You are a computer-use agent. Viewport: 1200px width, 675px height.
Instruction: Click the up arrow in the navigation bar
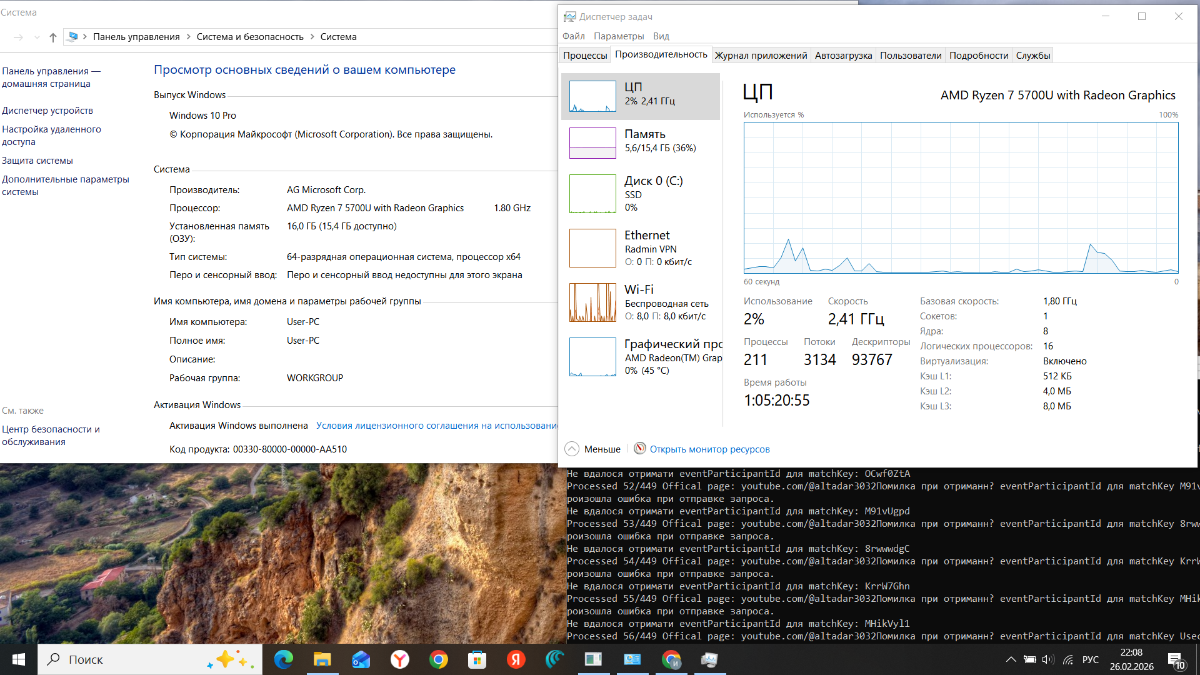[52, 37]
